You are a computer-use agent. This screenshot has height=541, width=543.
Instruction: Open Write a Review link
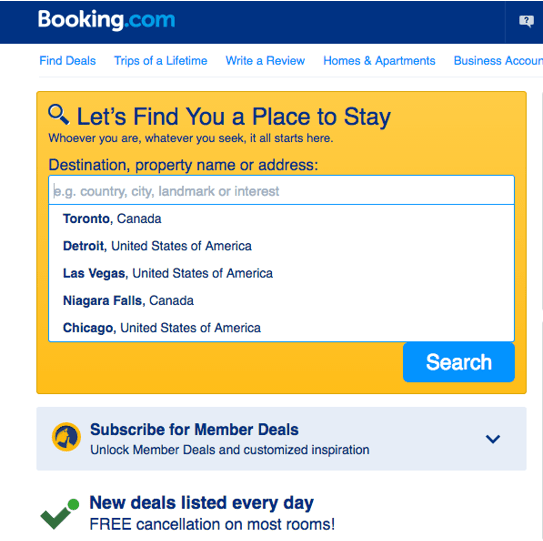[x=265, y=61]
